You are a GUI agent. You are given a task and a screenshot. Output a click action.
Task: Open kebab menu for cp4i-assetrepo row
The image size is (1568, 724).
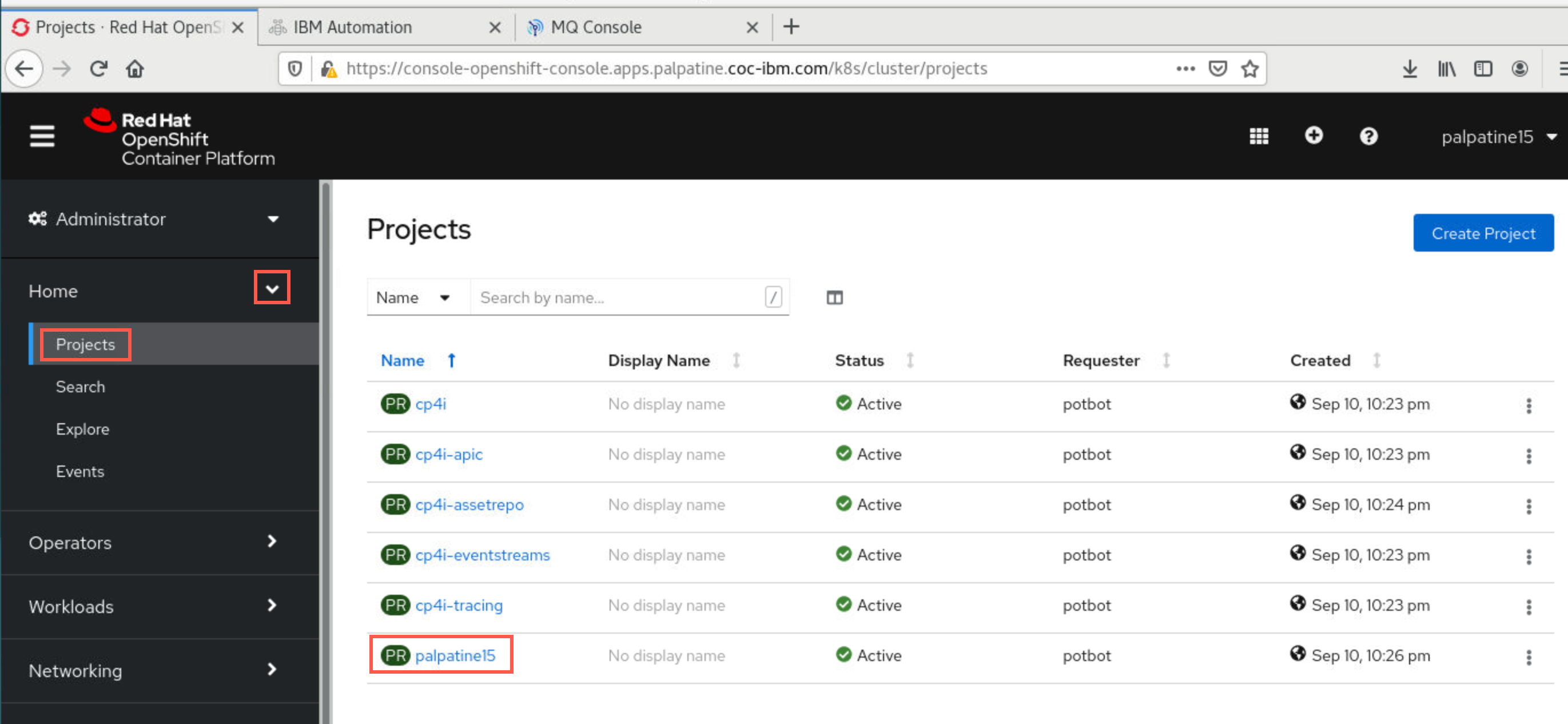point(1528,507)
